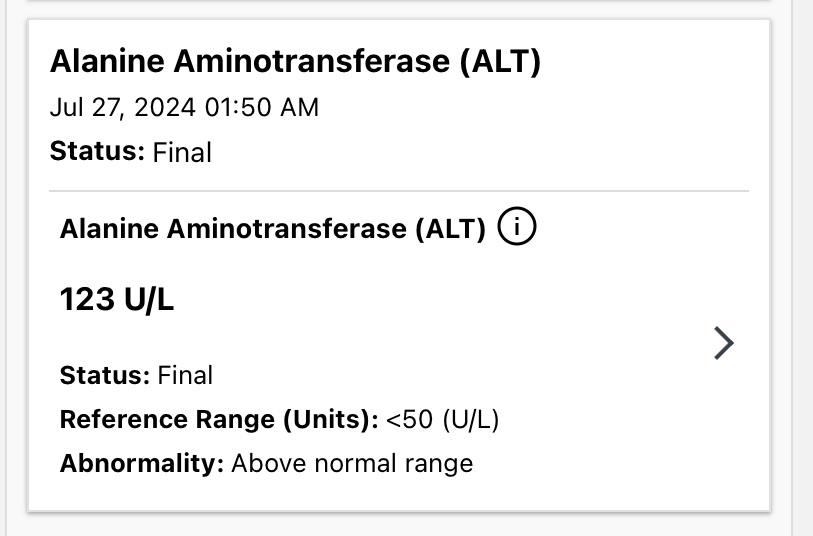Click the bold Reference Range (Units) label
Image resolution: width=813 pixels, height=536 pixels.
tap(219, 419)
